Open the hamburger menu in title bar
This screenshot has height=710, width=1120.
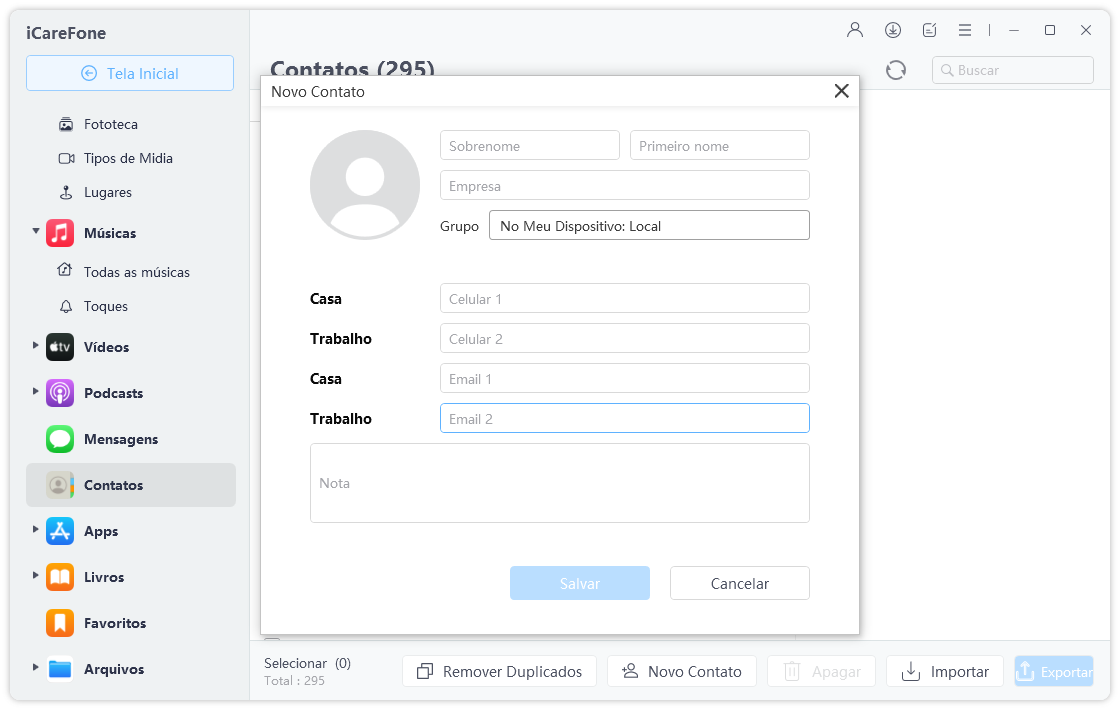coord(965,30)
